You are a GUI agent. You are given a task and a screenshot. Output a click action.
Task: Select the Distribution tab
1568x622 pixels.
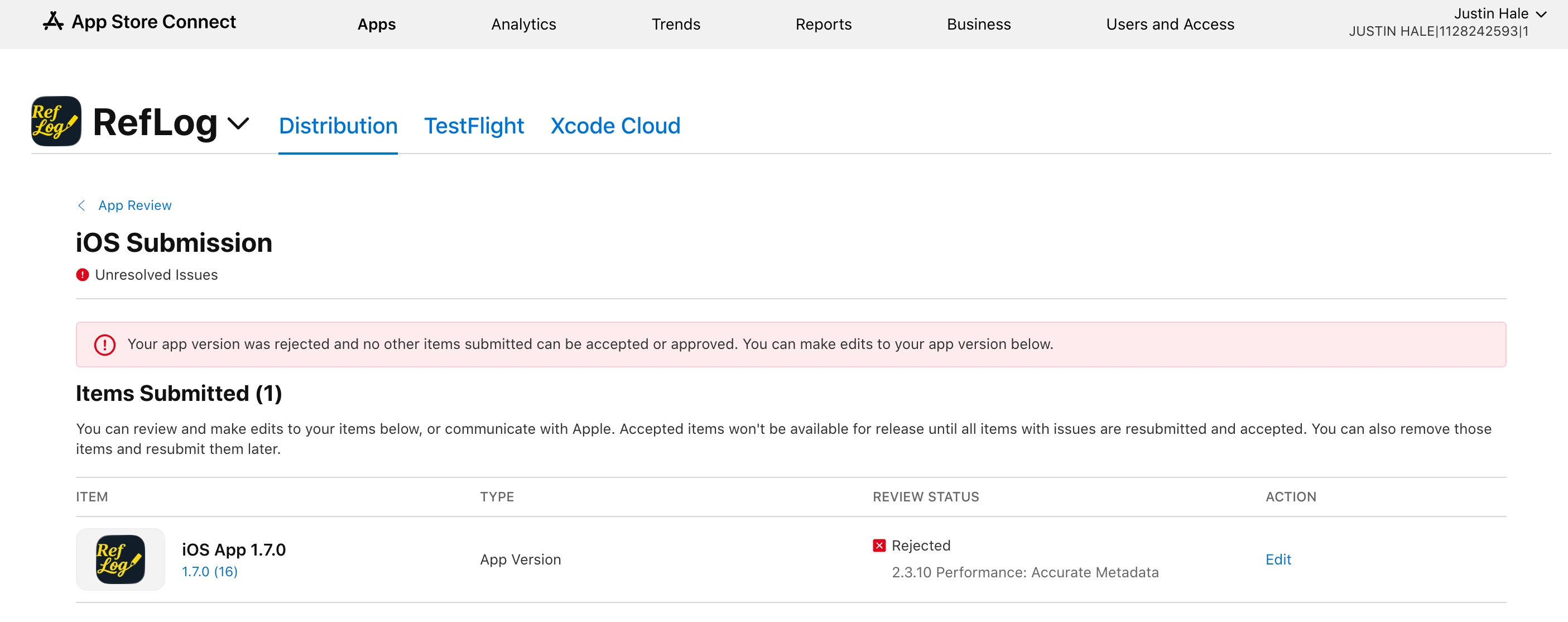coord(338,126)
